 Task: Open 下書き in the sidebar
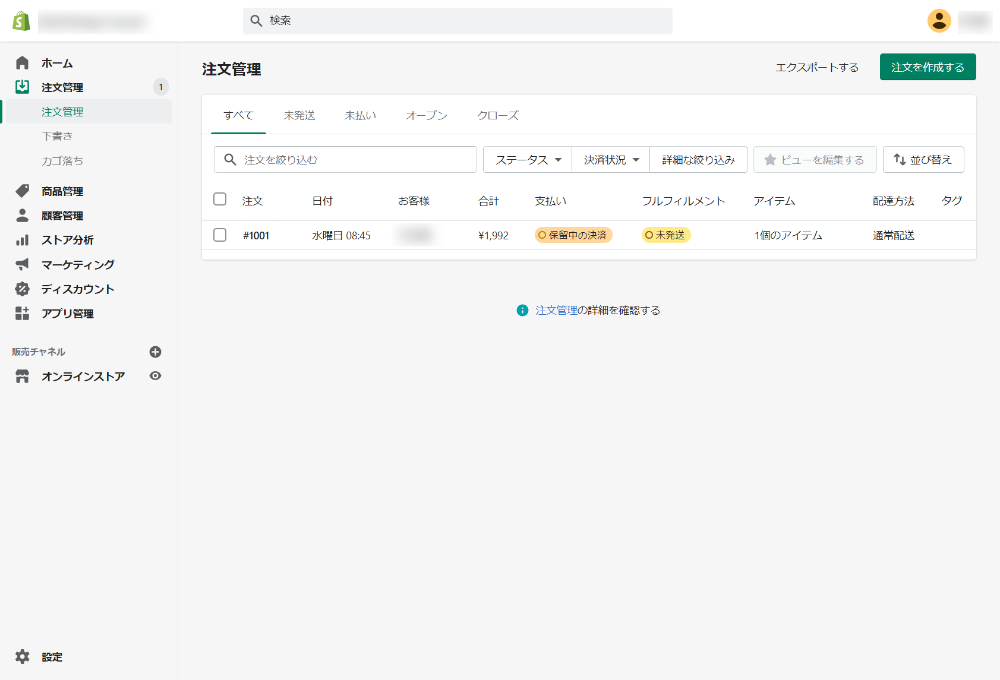coord(57,136)
